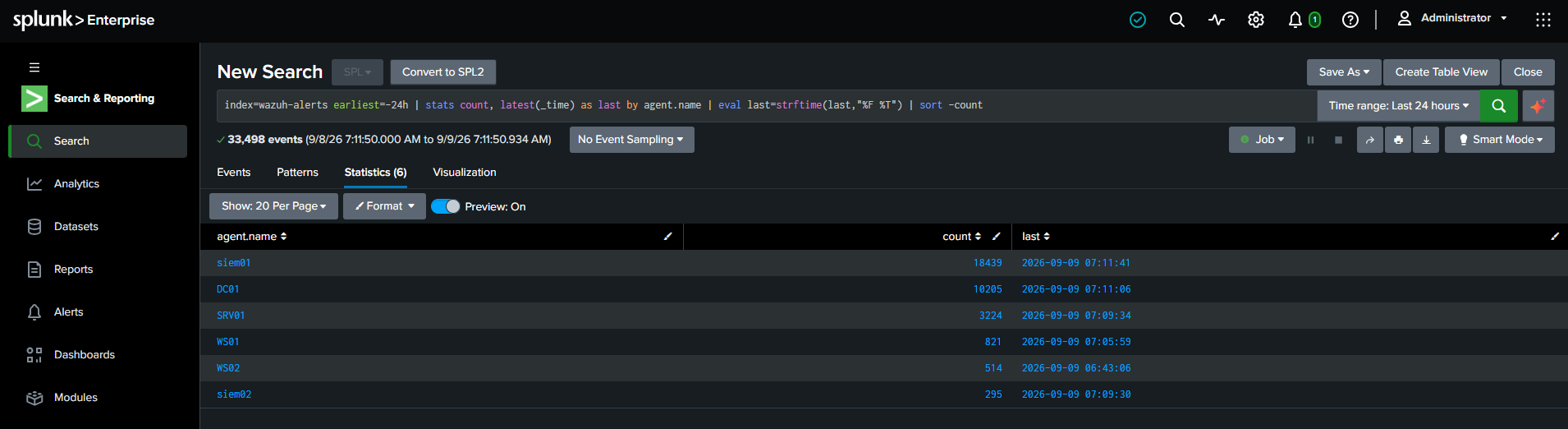Open the time range picker

[x=1399, y=106]
